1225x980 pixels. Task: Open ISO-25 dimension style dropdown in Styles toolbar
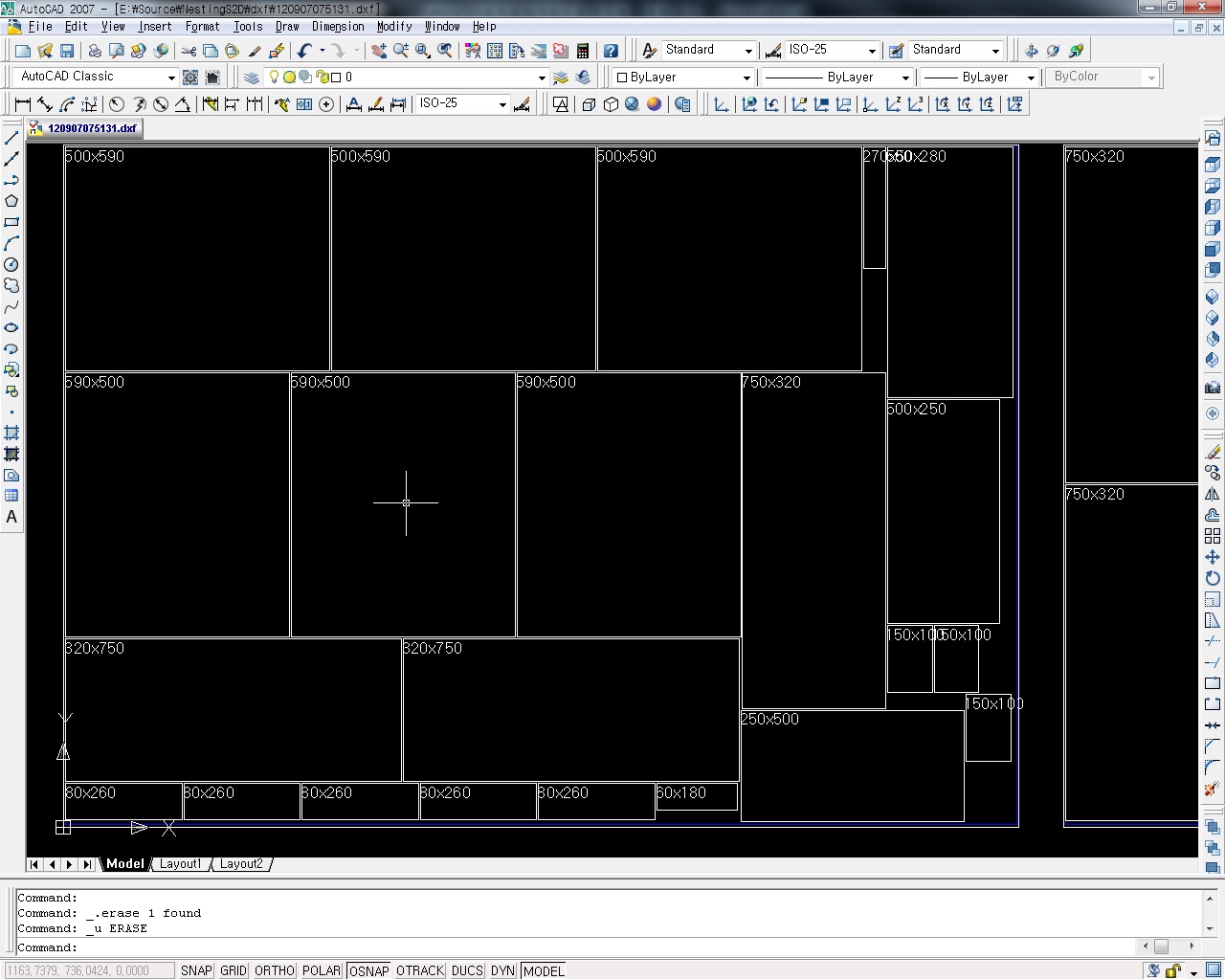872,51
